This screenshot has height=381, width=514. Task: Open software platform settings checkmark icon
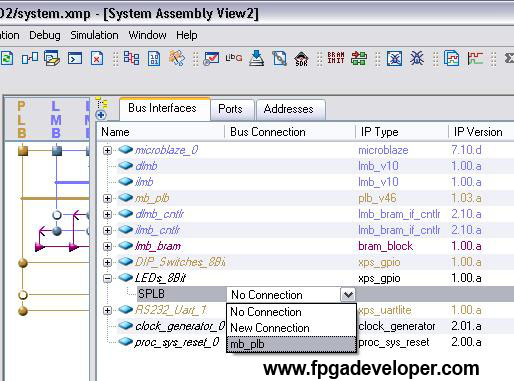tap(211, 59)
